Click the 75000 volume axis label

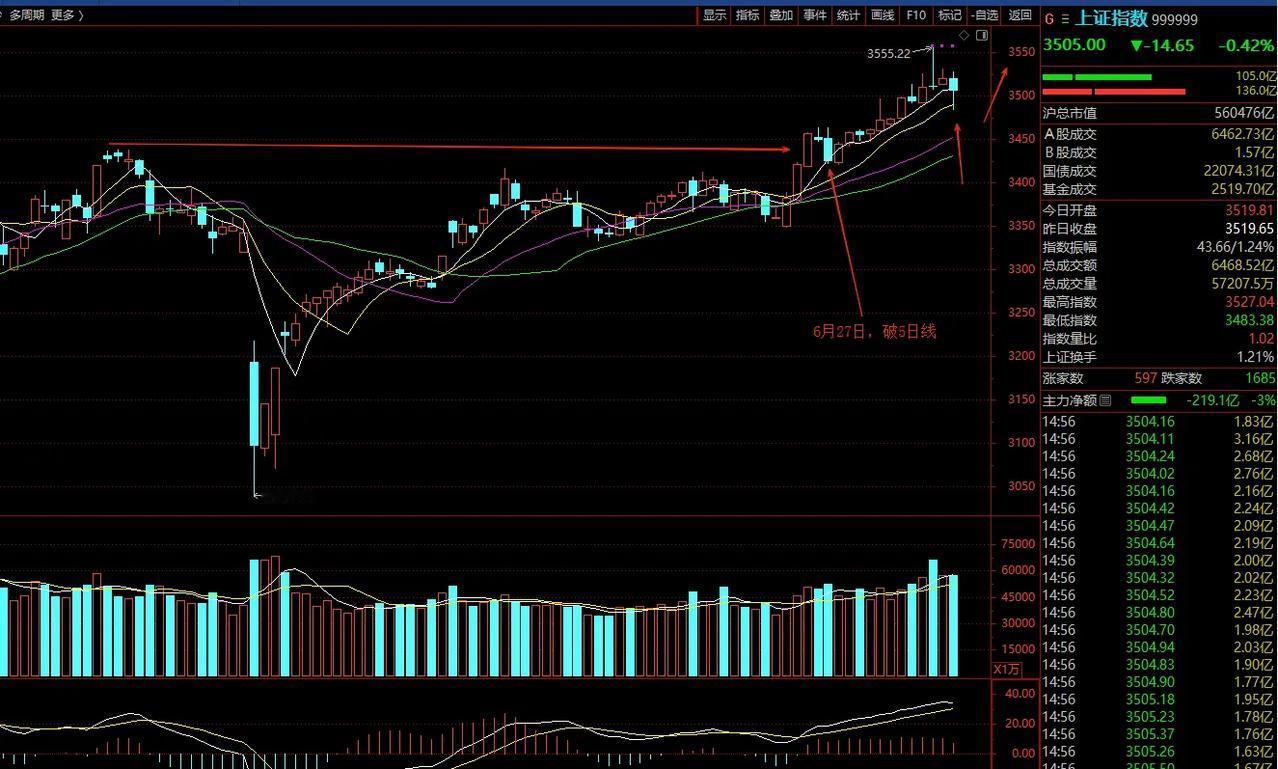pyautogui.click(x=1017, y=545)
